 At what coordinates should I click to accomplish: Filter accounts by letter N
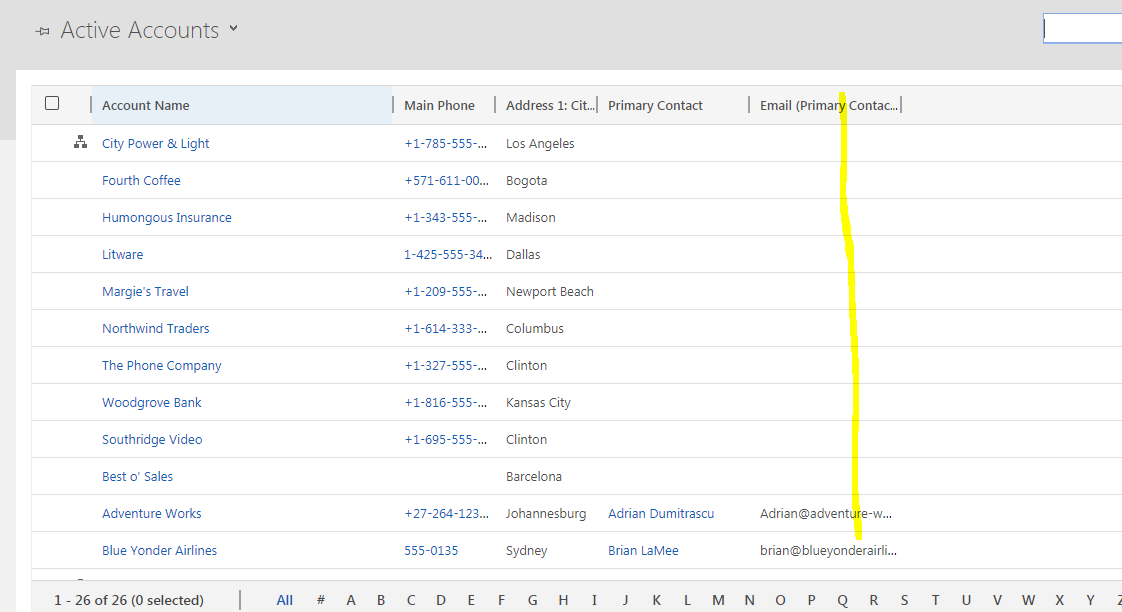749,600
